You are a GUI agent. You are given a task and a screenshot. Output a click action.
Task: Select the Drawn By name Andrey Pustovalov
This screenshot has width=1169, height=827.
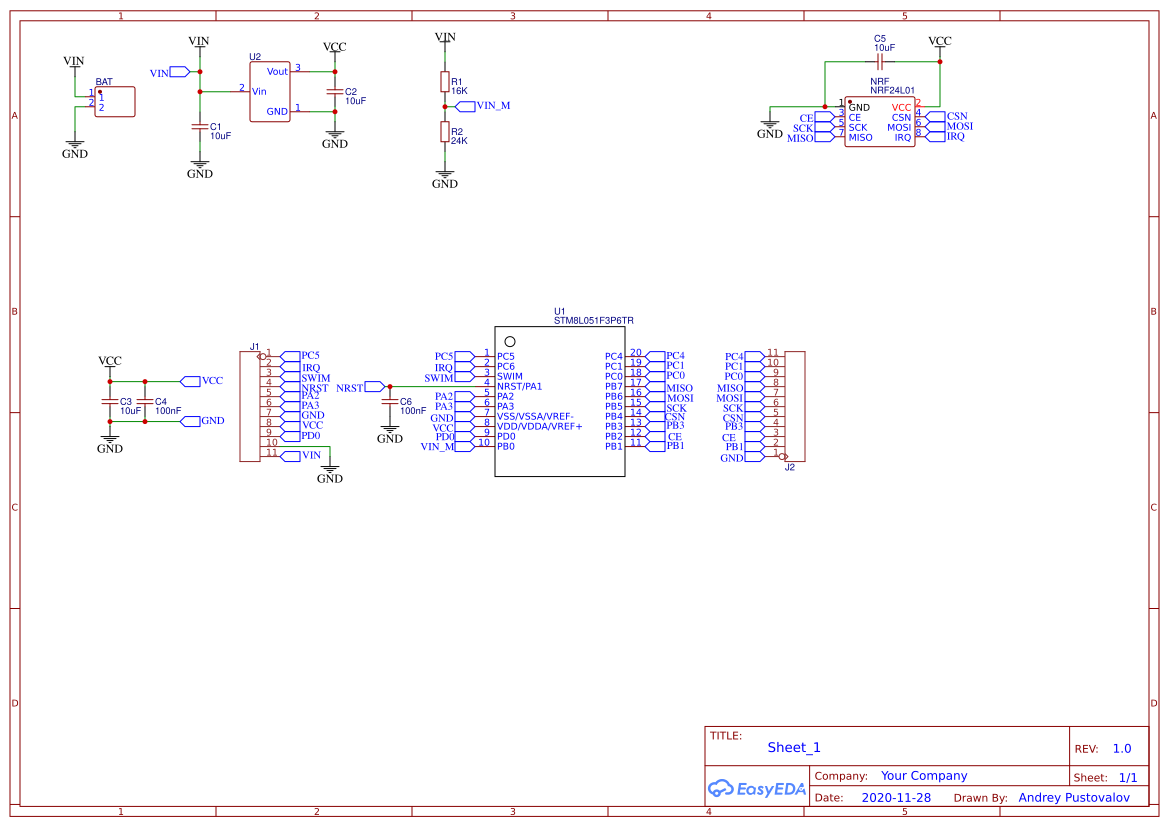(1075, 797)
